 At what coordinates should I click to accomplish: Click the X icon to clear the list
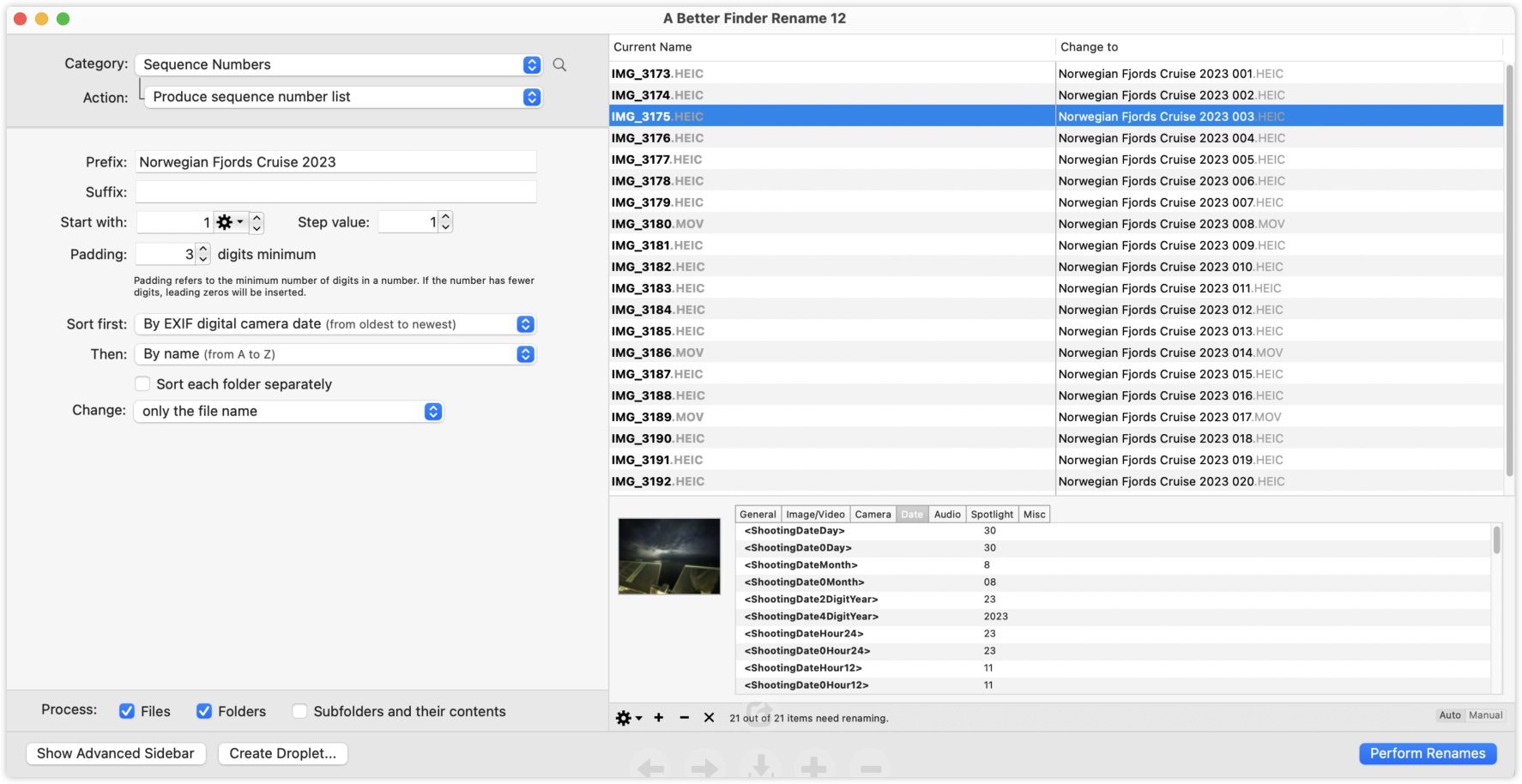(x=709, y=718)
